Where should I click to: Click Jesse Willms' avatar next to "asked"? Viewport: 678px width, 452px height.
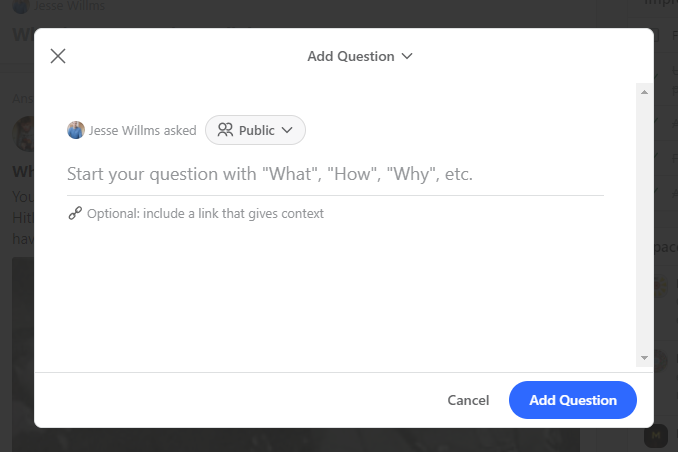tap(76, 130)
